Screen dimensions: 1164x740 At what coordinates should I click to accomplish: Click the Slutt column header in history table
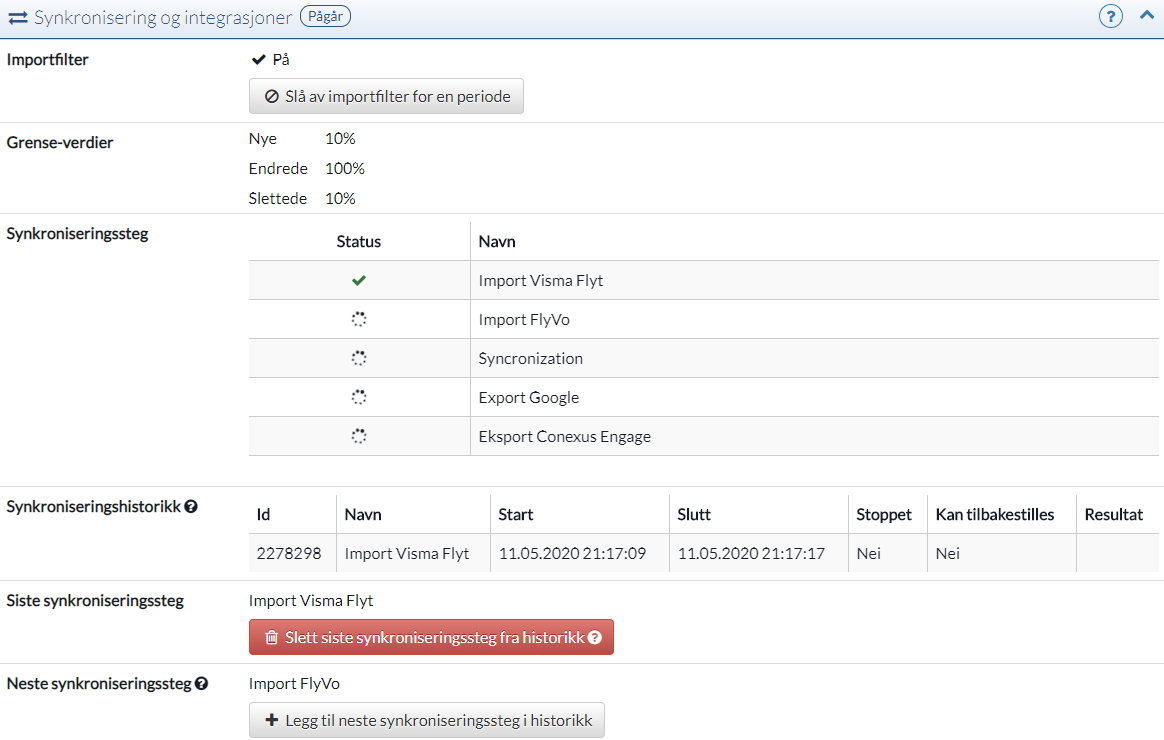point(694,515)
